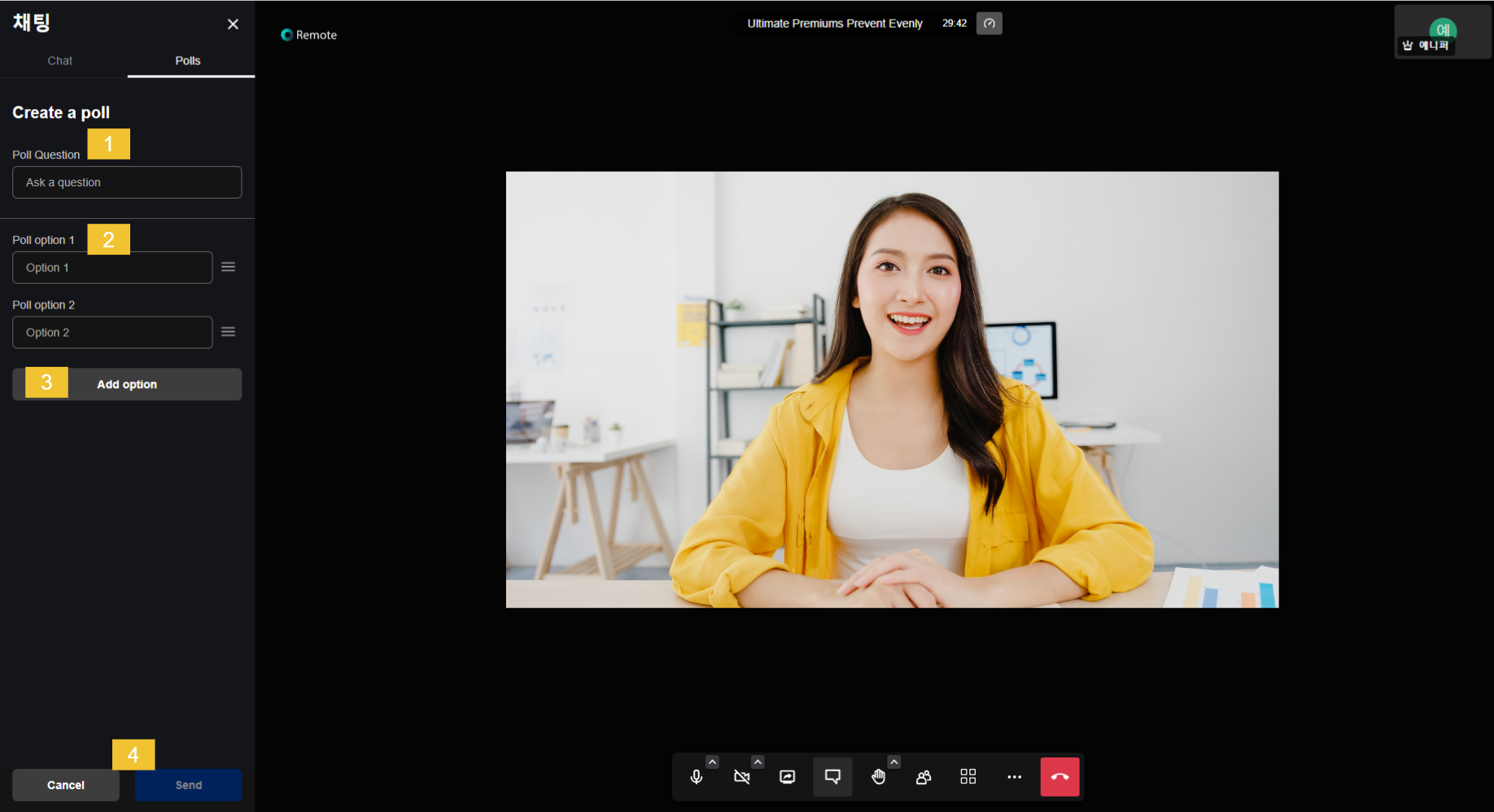Turn on the camera

pos(741,777)
